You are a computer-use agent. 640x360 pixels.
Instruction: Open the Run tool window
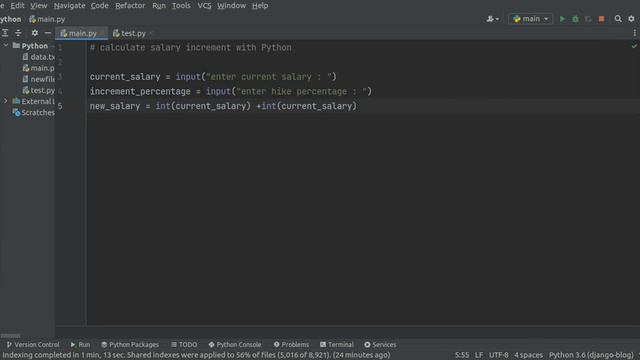[x=80, y=344]
